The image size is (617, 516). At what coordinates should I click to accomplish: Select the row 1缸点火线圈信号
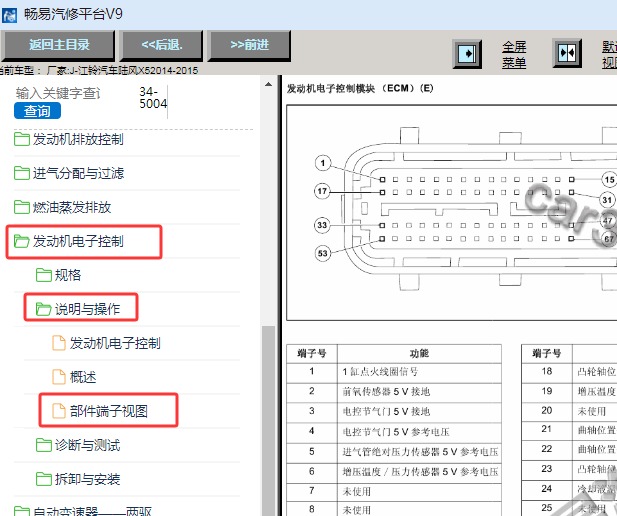(x=394, y=372)
